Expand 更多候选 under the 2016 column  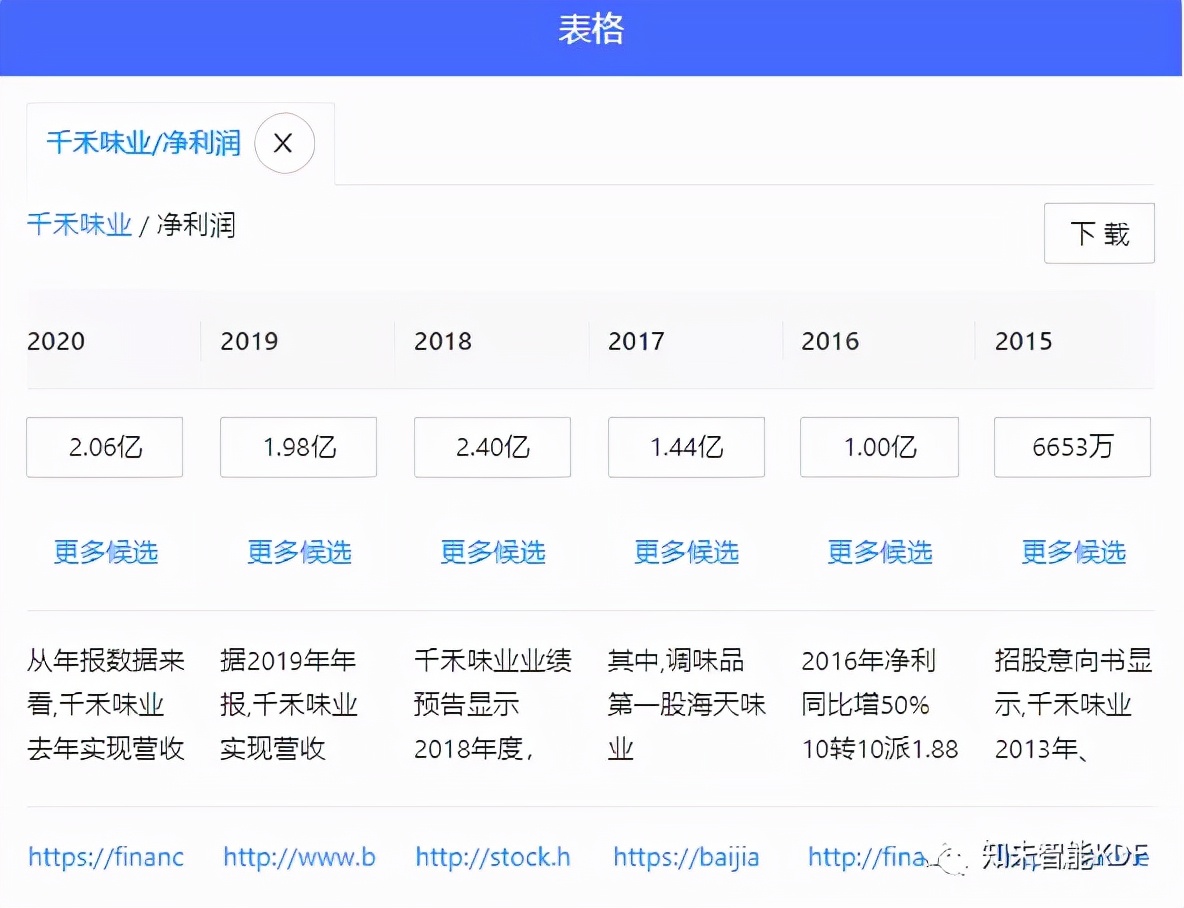pyautogui.click(x=879, y=551)
